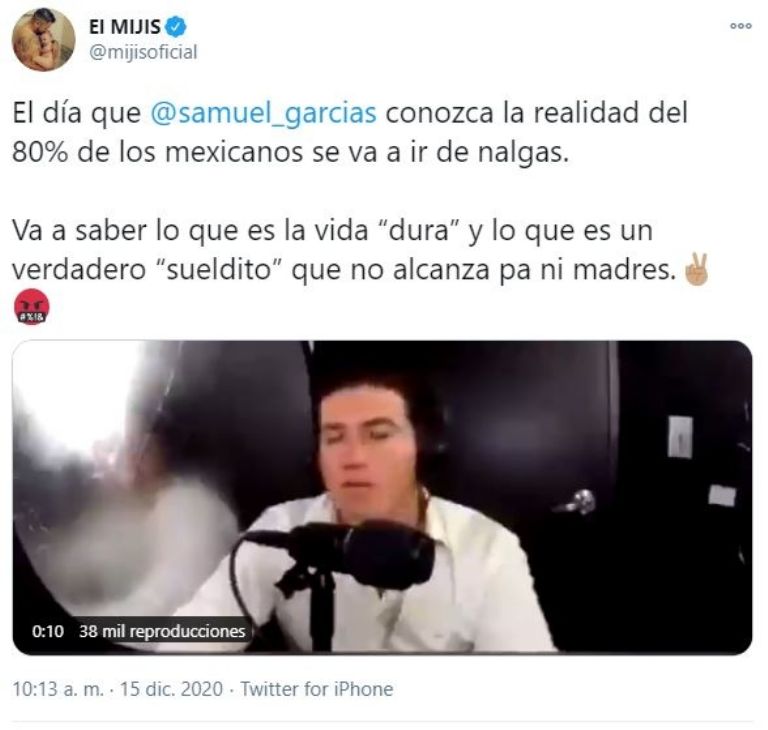Visit the @mijisoficial handle
This screenshot has width=768, height=730.
143,52
